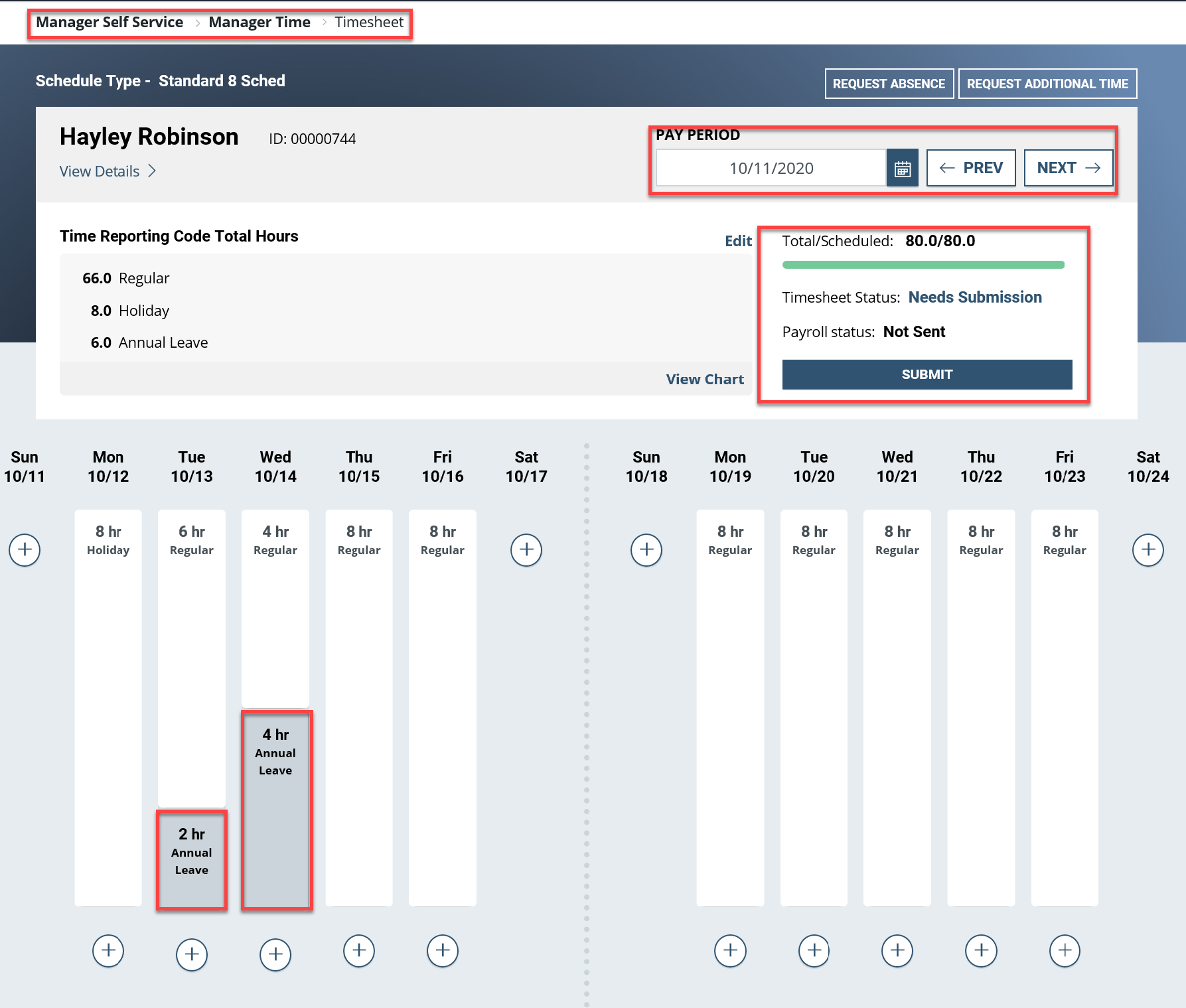Click View Chart link
Screen dimensions: 1186x1008
705,379
